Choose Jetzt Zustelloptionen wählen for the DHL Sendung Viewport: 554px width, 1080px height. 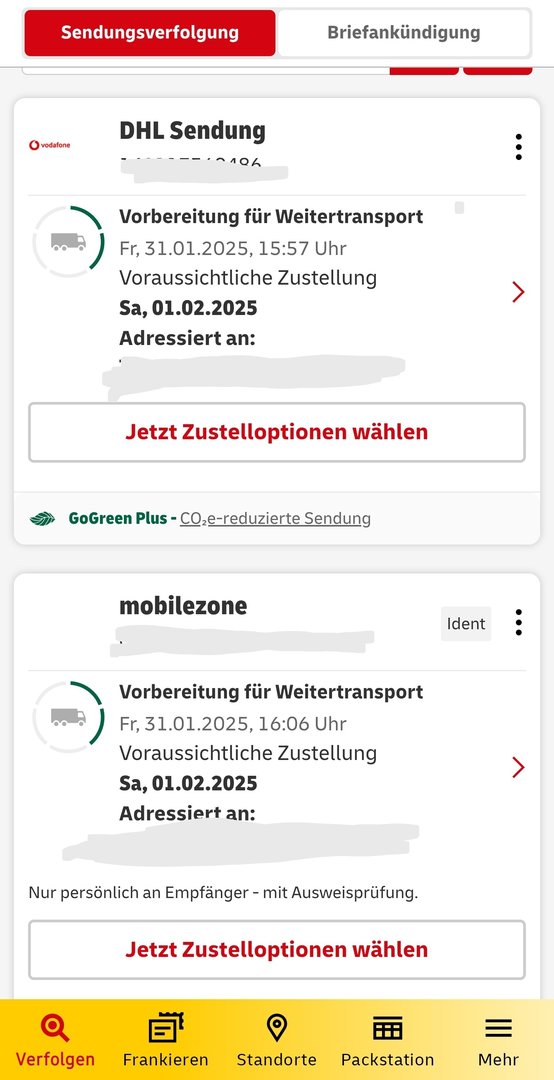click(x=277, y=433)
